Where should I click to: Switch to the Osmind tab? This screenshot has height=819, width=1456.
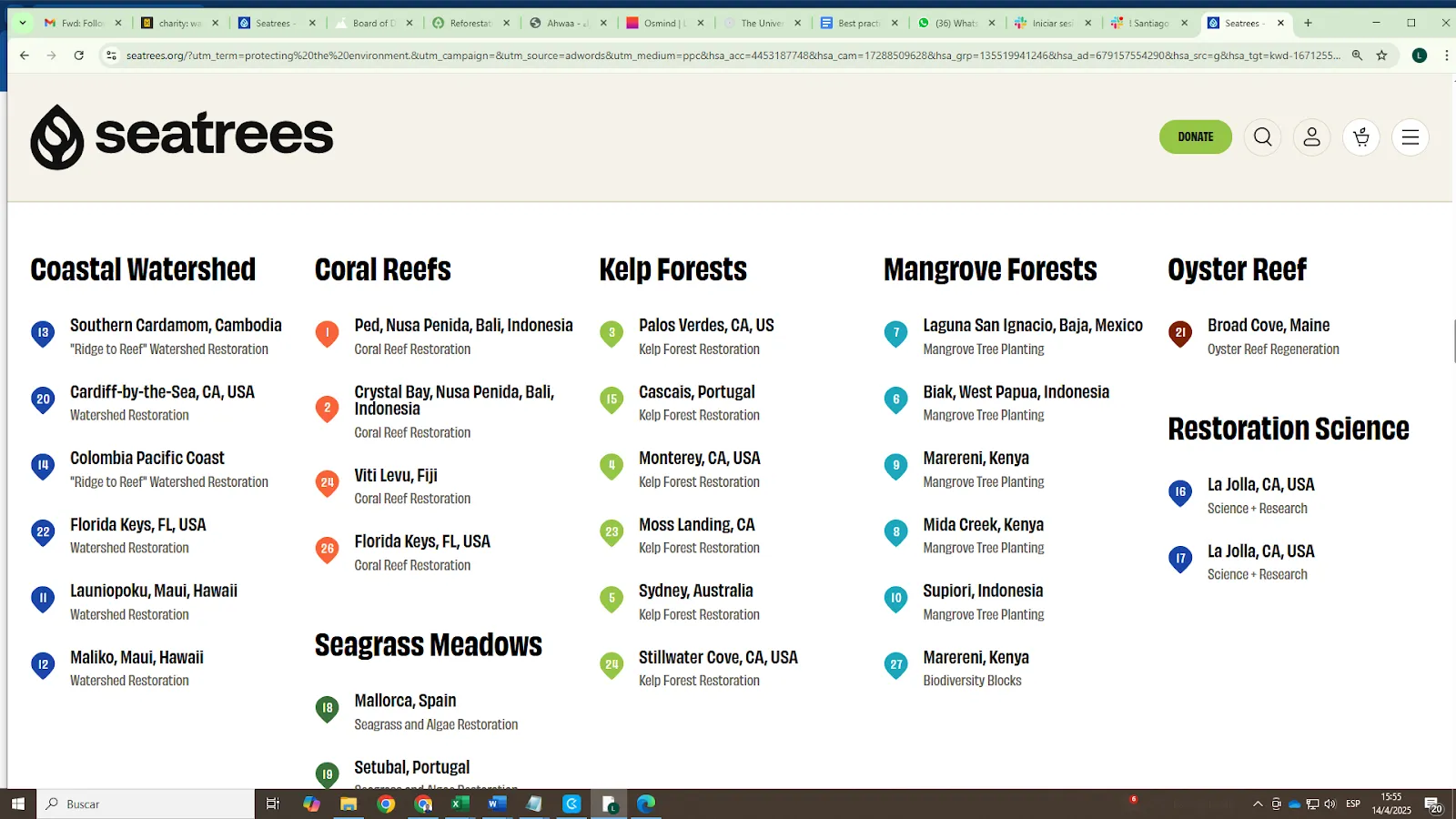[665, 23]
